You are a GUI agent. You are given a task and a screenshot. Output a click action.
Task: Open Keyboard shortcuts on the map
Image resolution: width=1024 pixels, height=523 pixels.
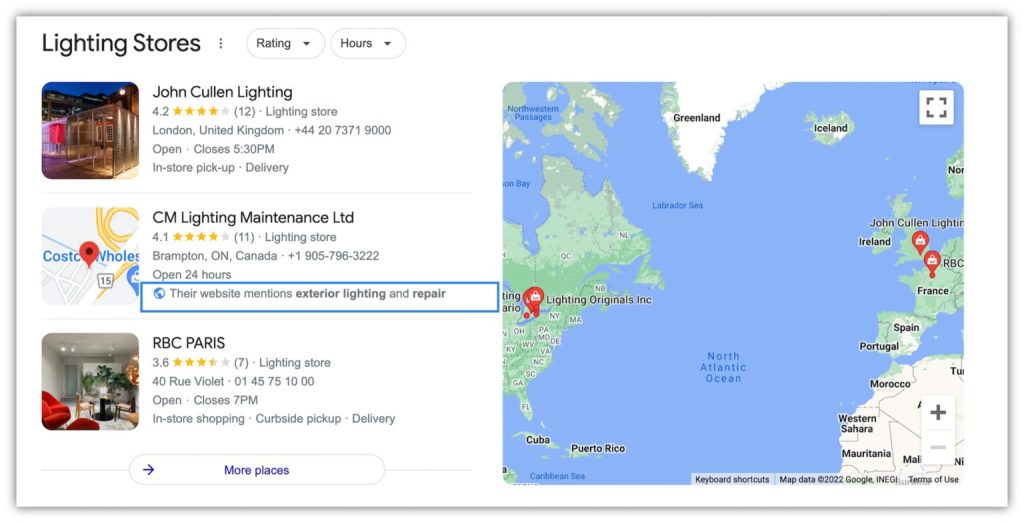point(732,479)
